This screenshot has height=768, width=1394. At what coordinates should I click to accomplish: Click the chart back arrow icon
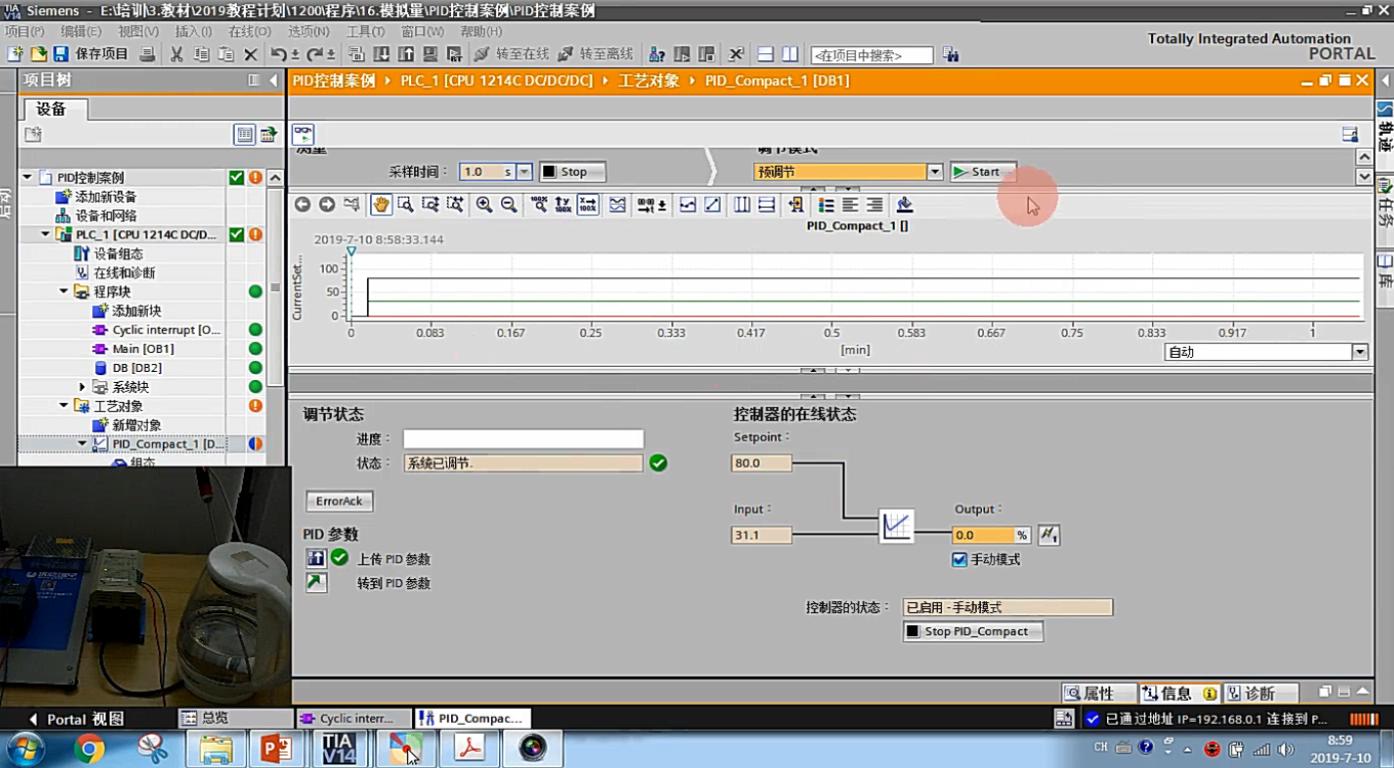(302, 204)
